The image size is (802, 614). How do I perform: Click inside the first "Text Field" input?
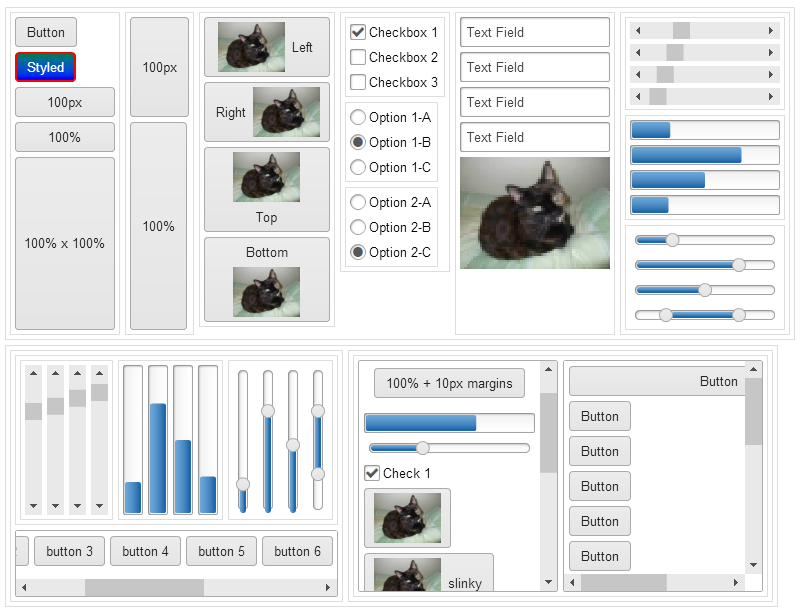point(534,32)
